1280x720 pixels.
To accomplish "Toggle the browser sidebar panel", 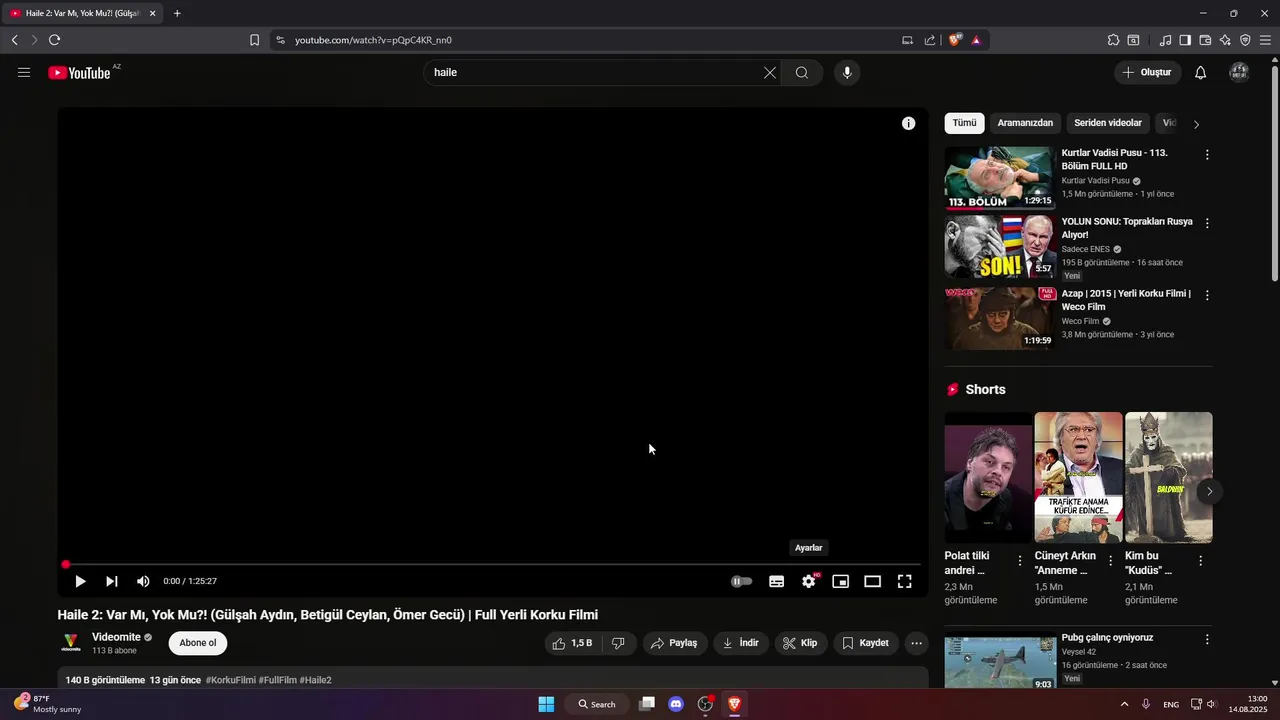I will coord(1185,40).
